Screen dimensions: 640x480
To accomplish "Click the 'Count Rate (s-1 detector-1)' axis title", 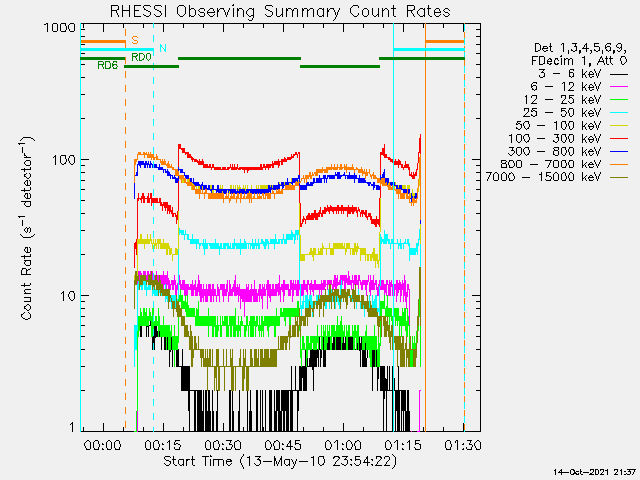I will (27, 229).
